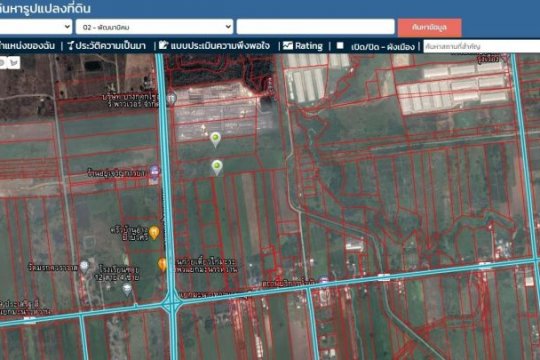The height and width of the screenshot is (360, 540).
Task: Expand the leftmost province dropdown
Action: coord(35,27)
